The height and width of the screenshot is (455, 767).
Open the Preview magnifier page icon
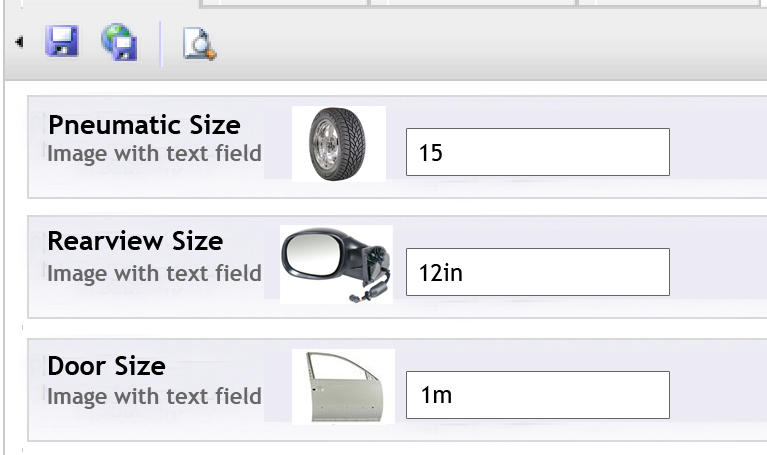point(199,44)
